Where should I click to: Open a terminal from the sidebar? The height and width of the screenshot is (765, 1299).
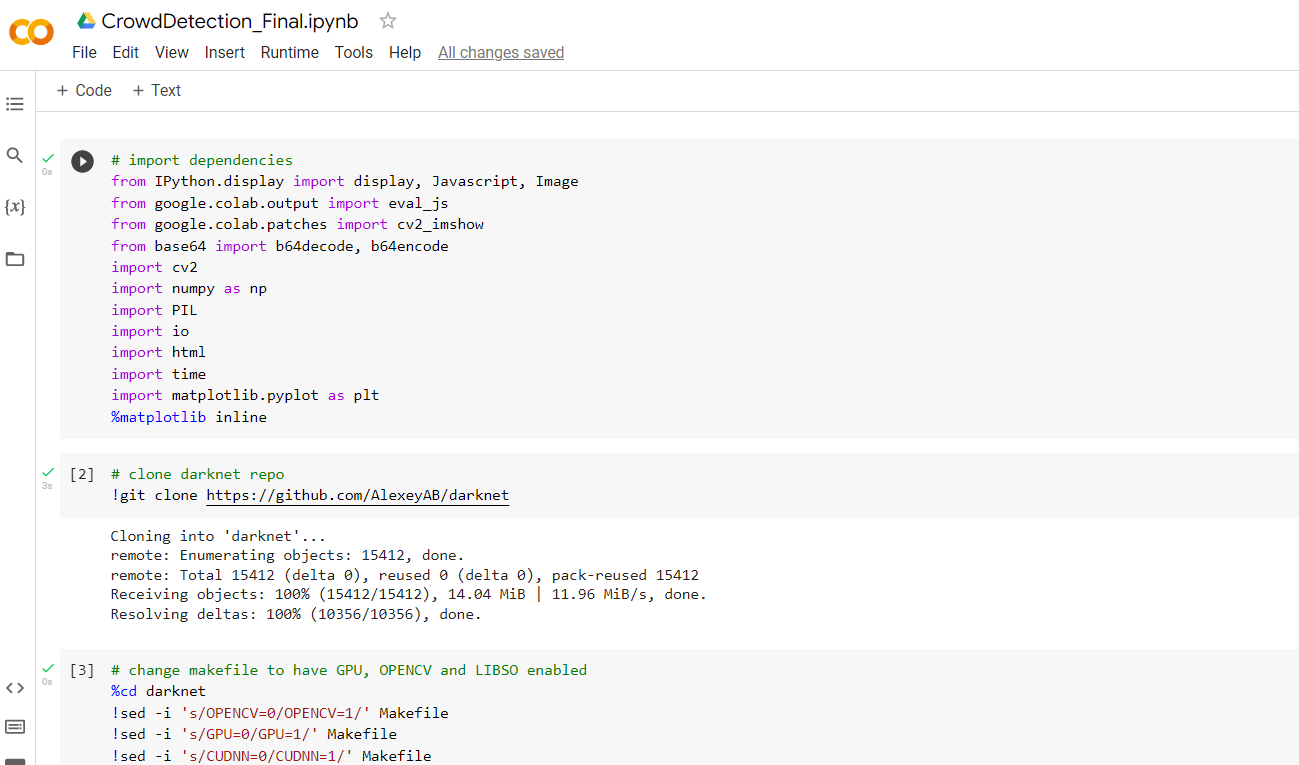tap(15, 727)
